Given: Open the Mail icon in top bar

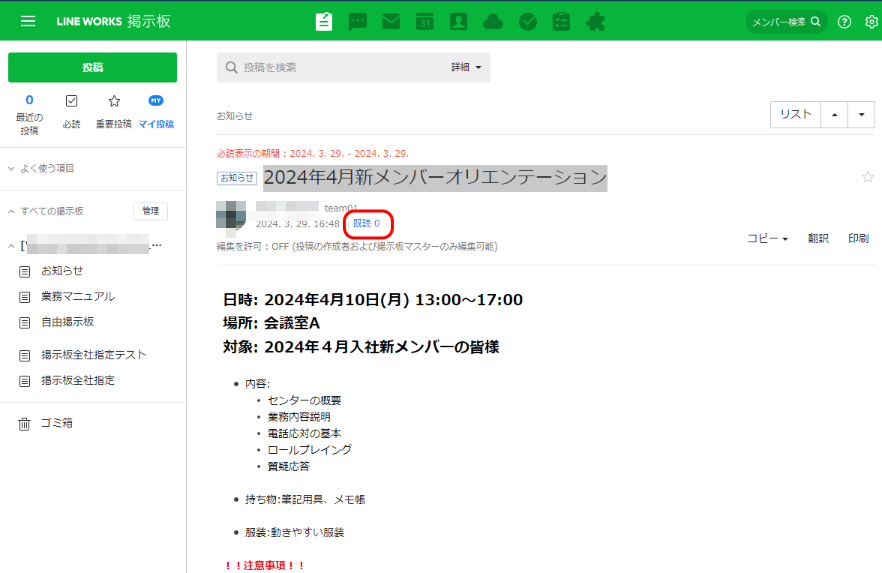Looking at the screenshot, I should click(x=391, y=21).
